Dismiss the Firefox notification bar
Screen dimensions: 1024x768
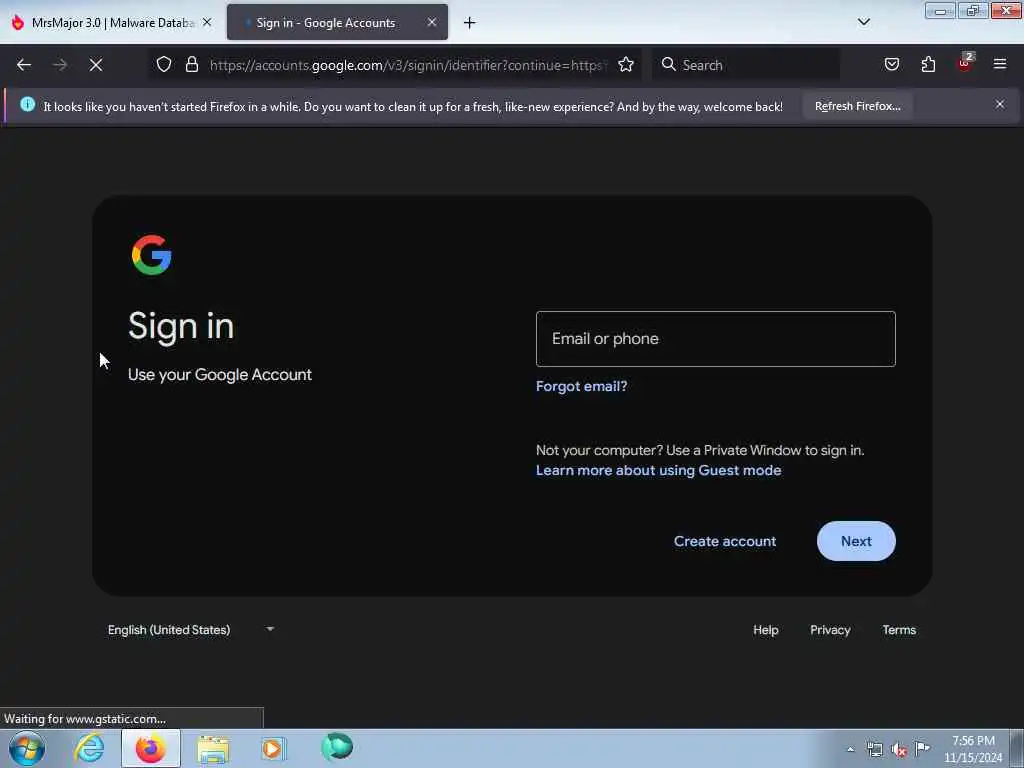(x=999, y=104)
